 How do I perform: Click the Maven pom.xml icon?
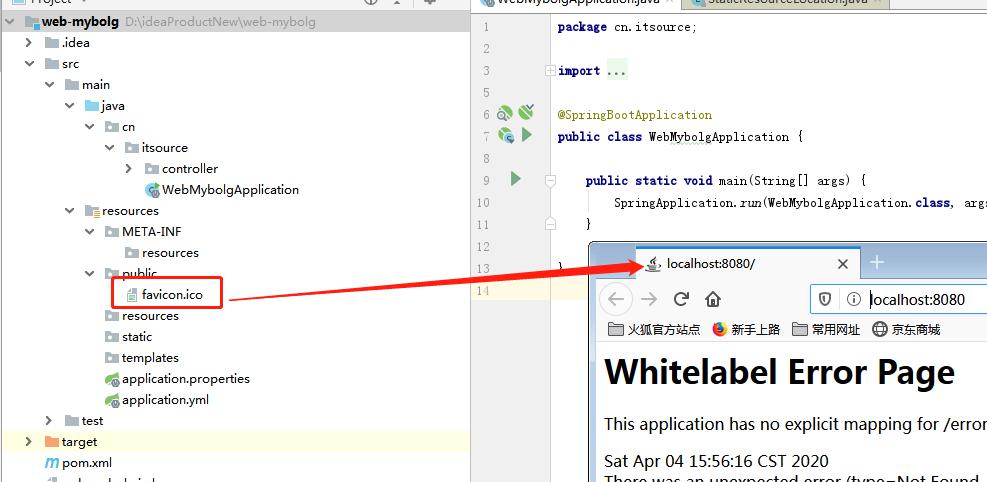click(52, 463)
